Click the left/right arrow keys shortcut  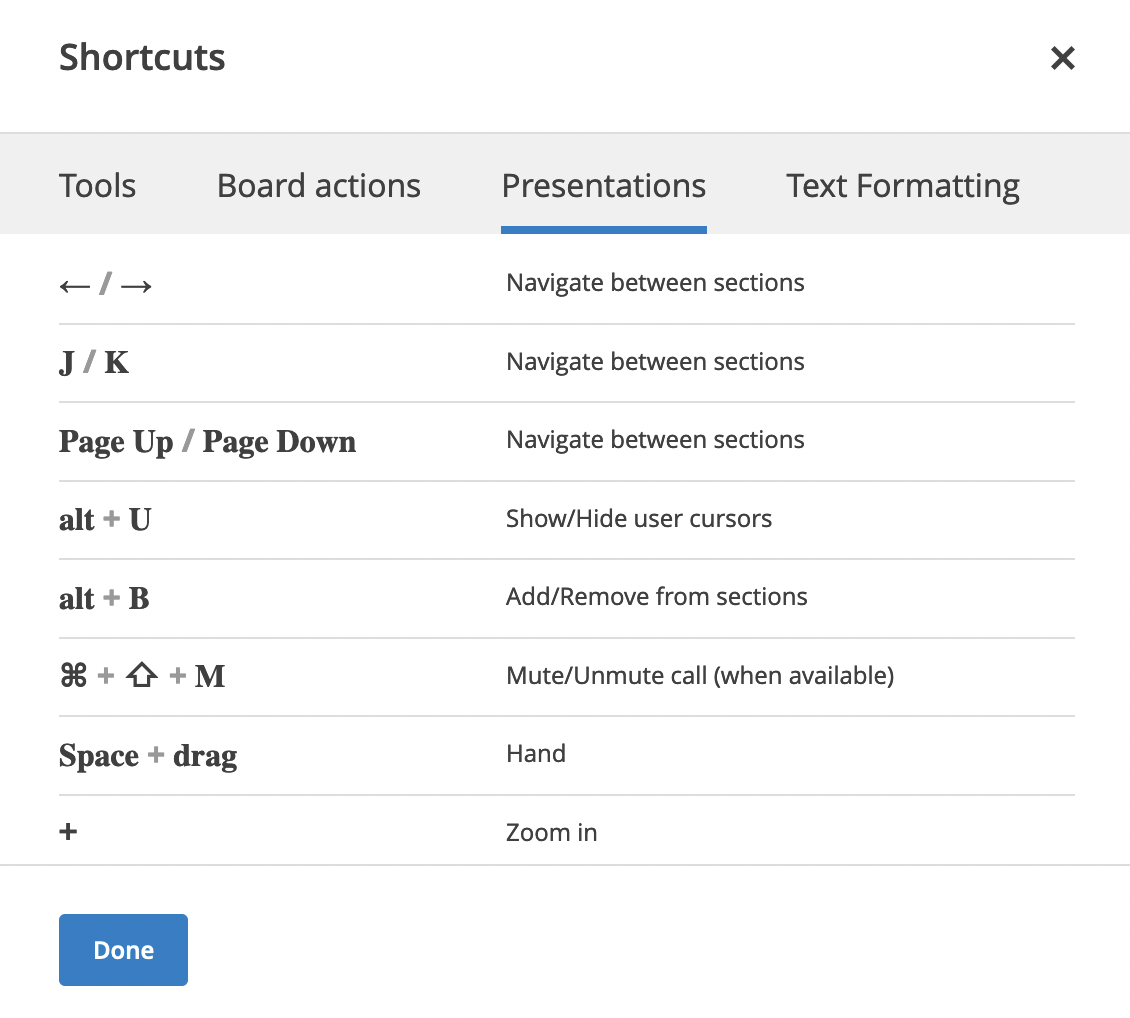pyautogui.click(x=105, y=284)
